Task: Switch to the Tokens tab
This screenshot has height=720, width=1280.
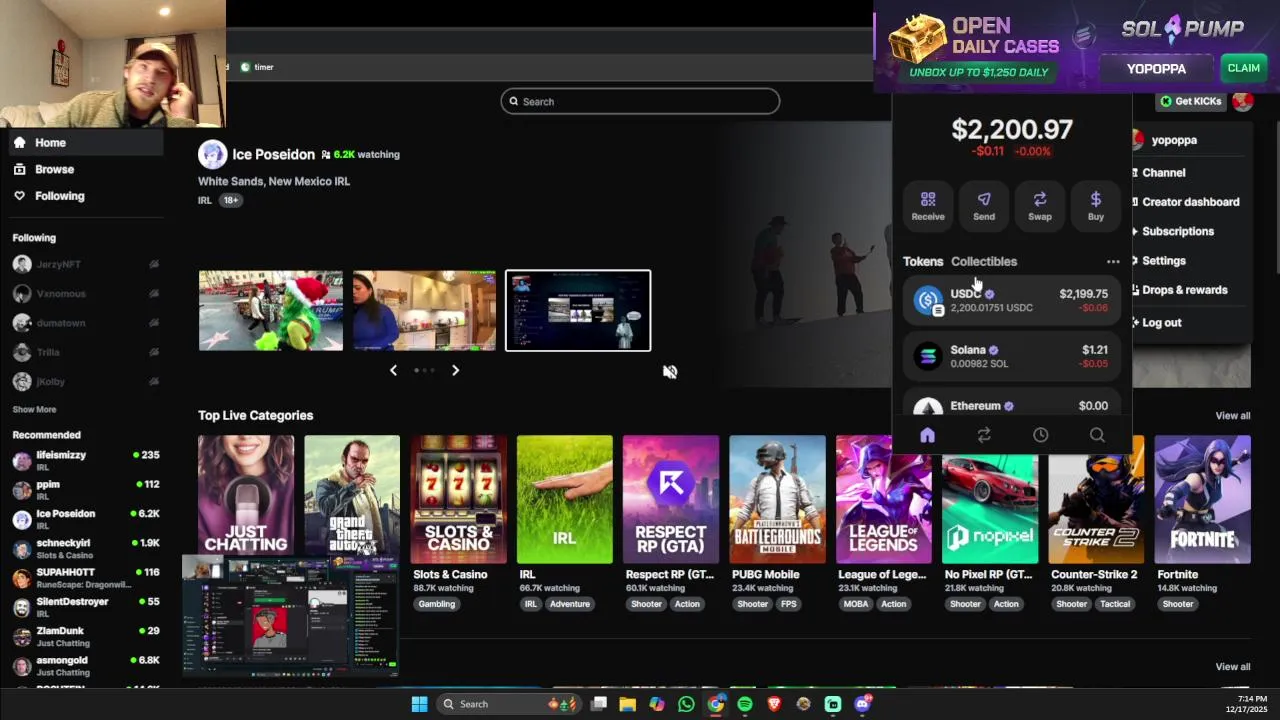Action: click(923, 261)
